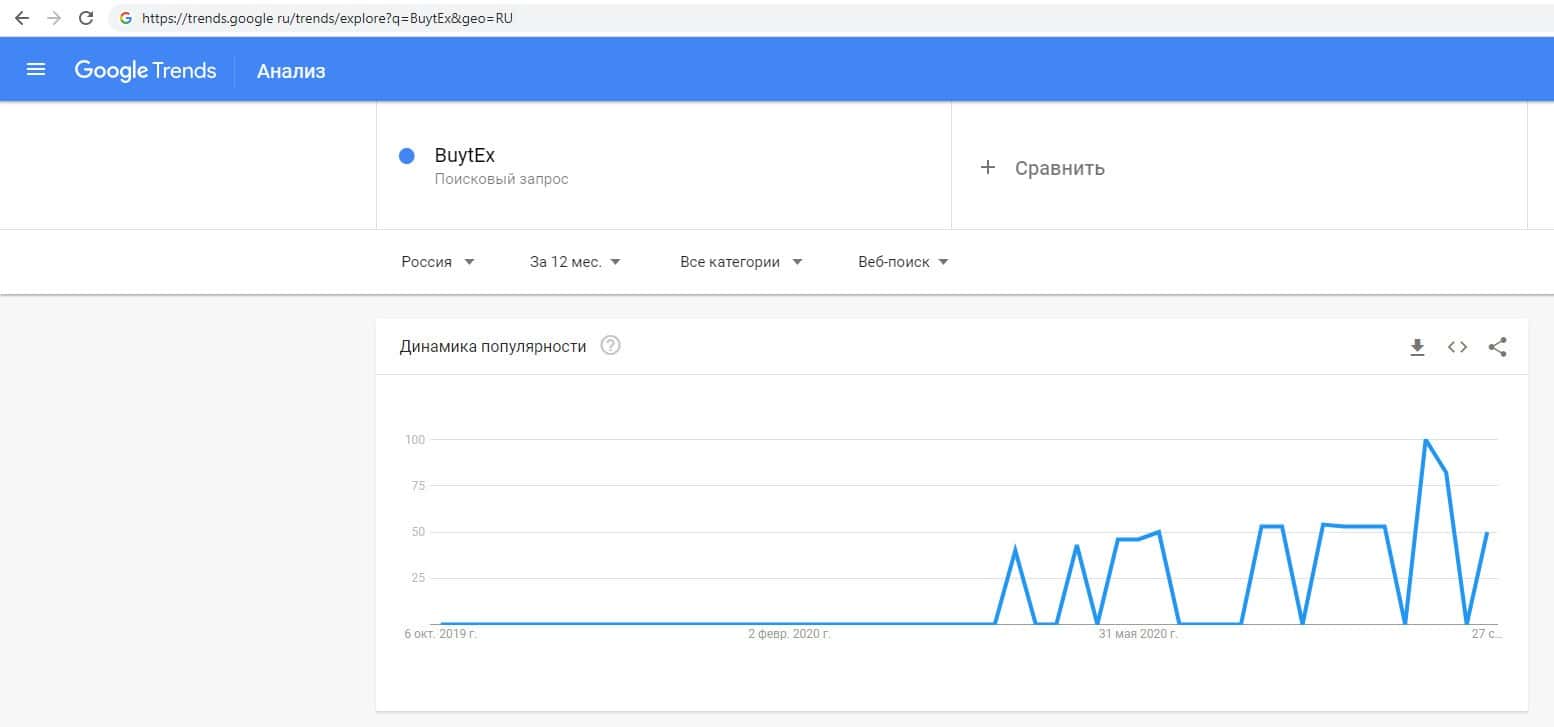Click the browser forward arrow
Image resolution: width=1554 pixels, height=727 pixels.
click(54, 18)
